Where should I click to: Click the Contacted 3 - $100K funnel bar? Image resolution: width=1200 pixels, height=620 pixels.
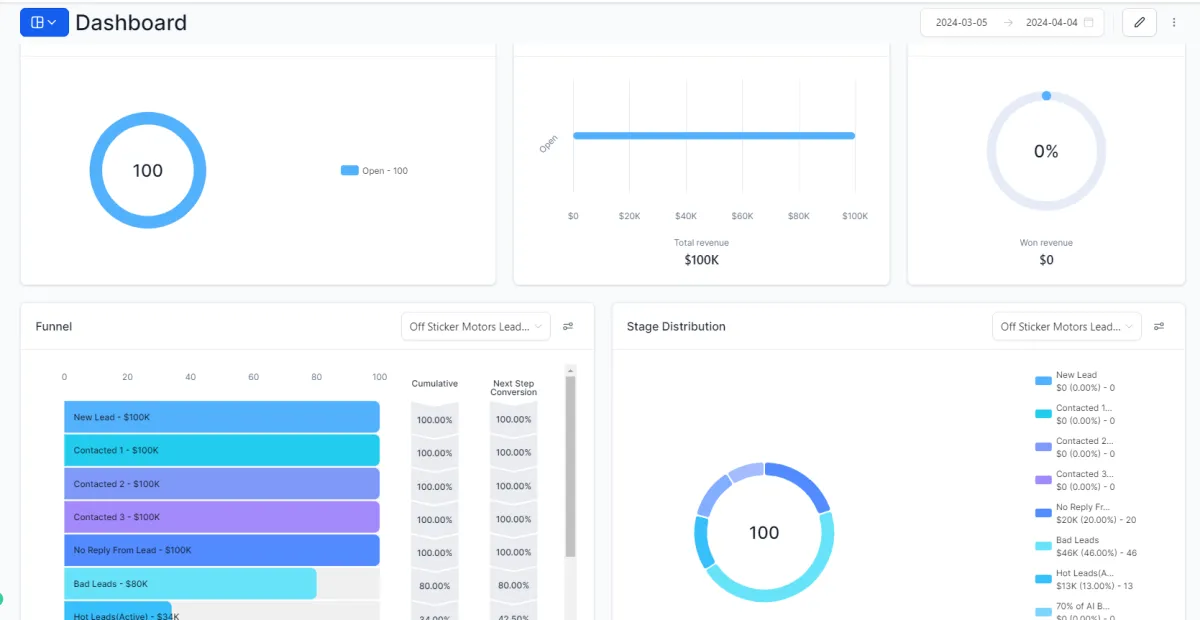pos(222,517)
